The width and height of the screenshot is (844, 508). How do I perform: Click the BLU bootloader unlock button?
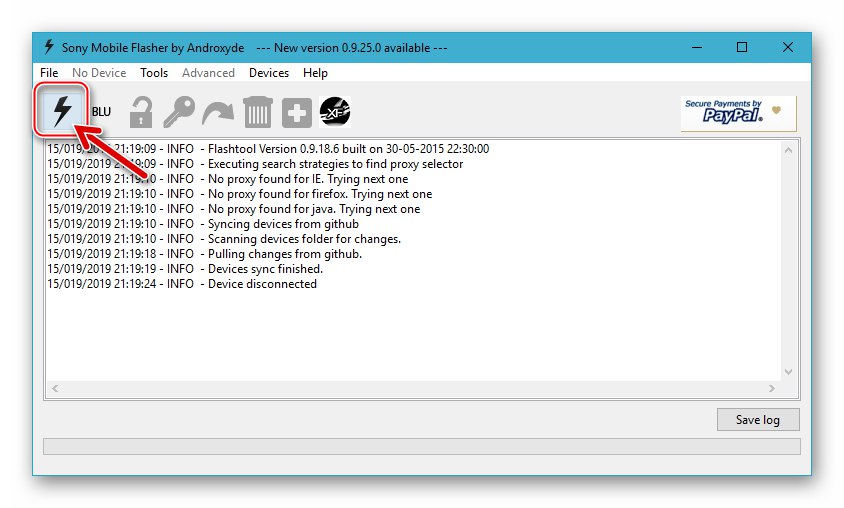click(x=101, y=112)
